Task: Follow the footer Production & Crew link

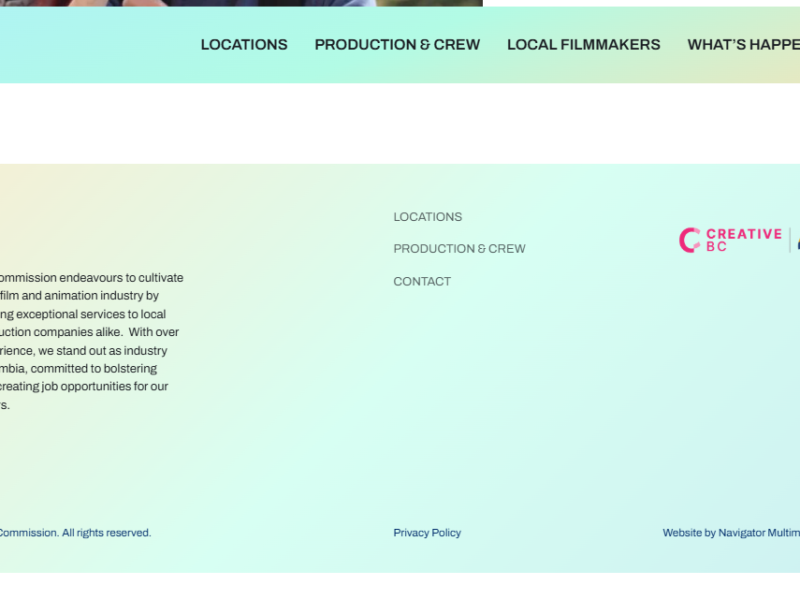Action: tap(459, 249)
